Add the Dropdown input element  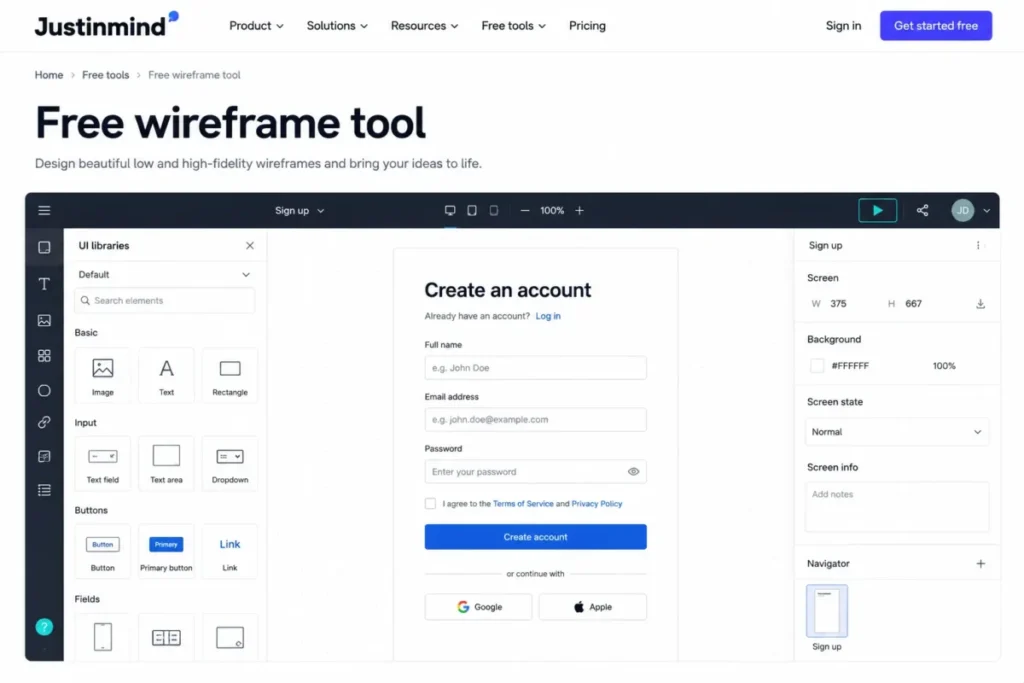tap(230, 463)
